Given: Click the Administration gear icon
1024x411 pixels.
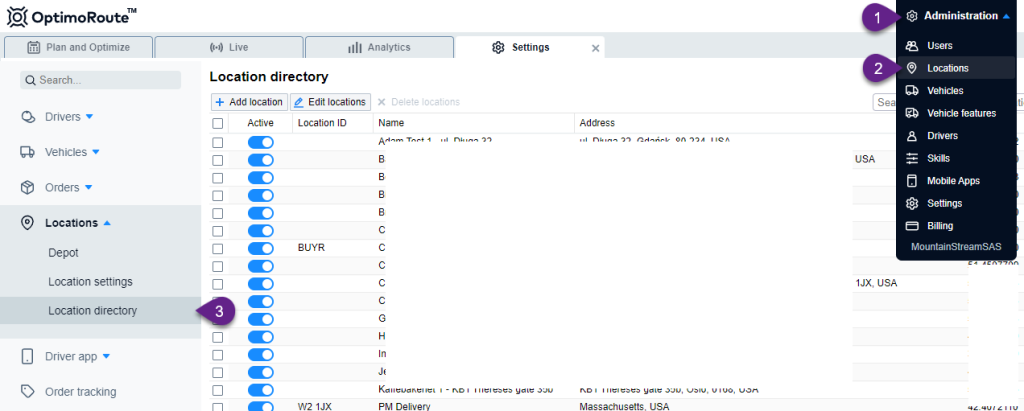Looking at the screenshot, I should (x=912, y=16).
